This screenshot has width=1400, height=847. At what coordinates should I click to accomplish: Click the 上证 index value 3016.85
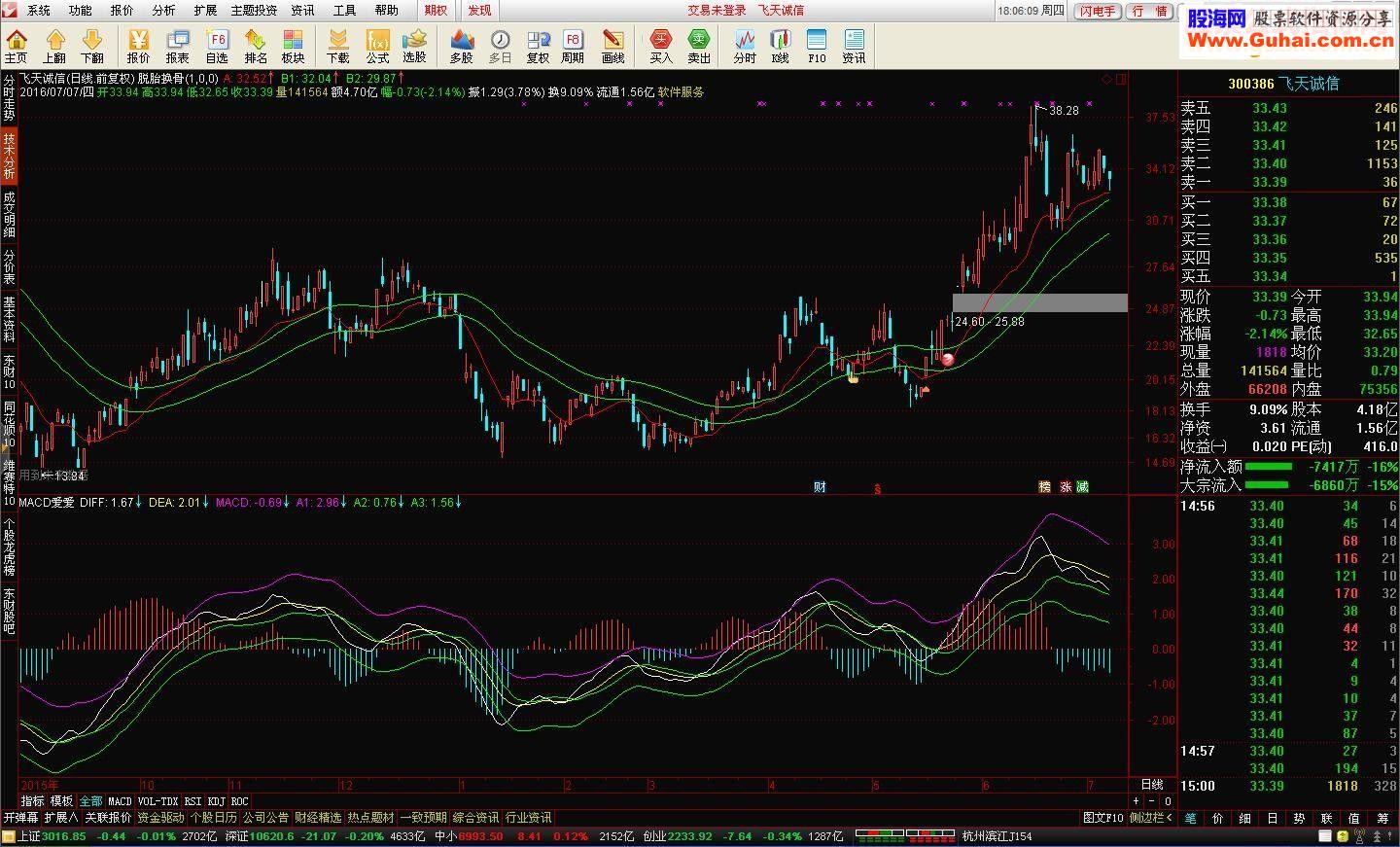64,835
